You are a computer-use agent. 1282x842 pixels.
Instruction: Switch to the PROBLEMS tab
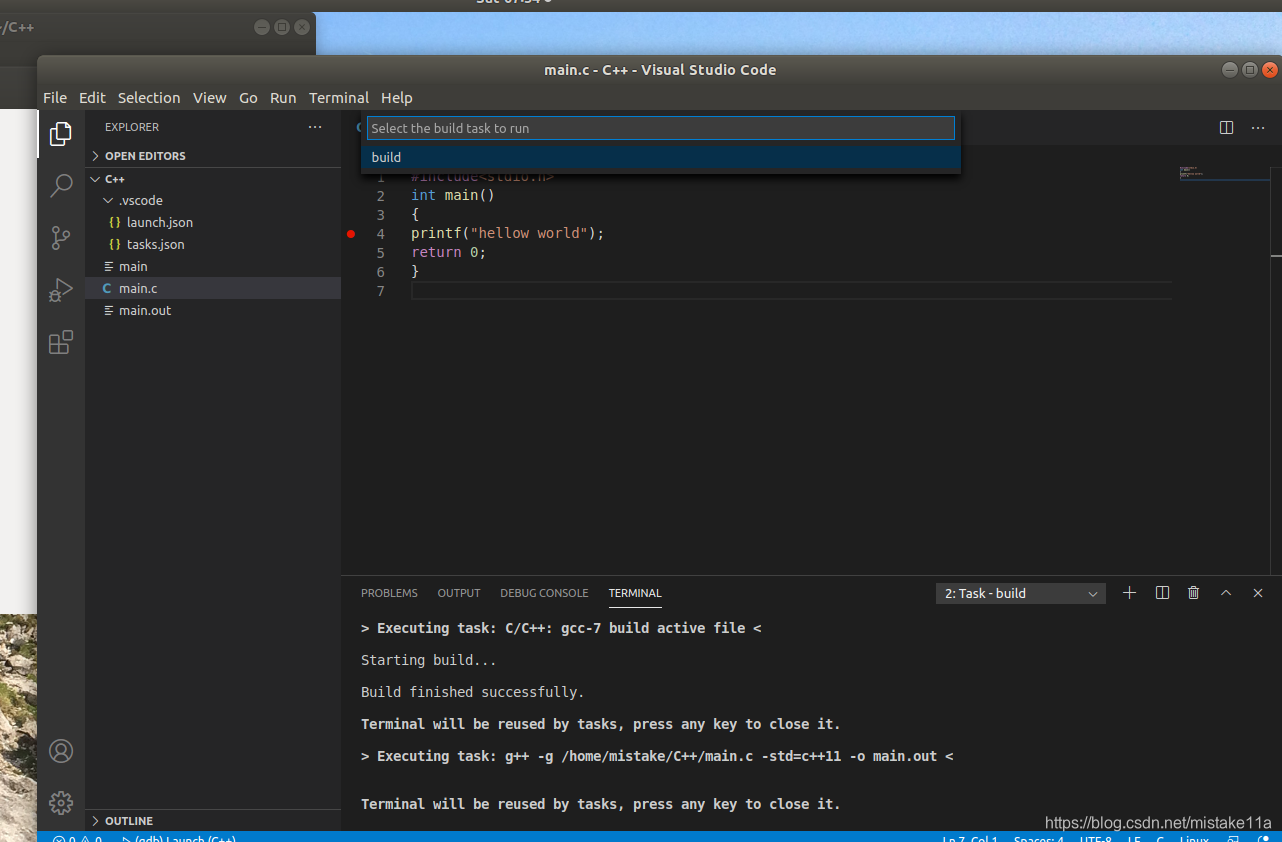click(389, 593)
